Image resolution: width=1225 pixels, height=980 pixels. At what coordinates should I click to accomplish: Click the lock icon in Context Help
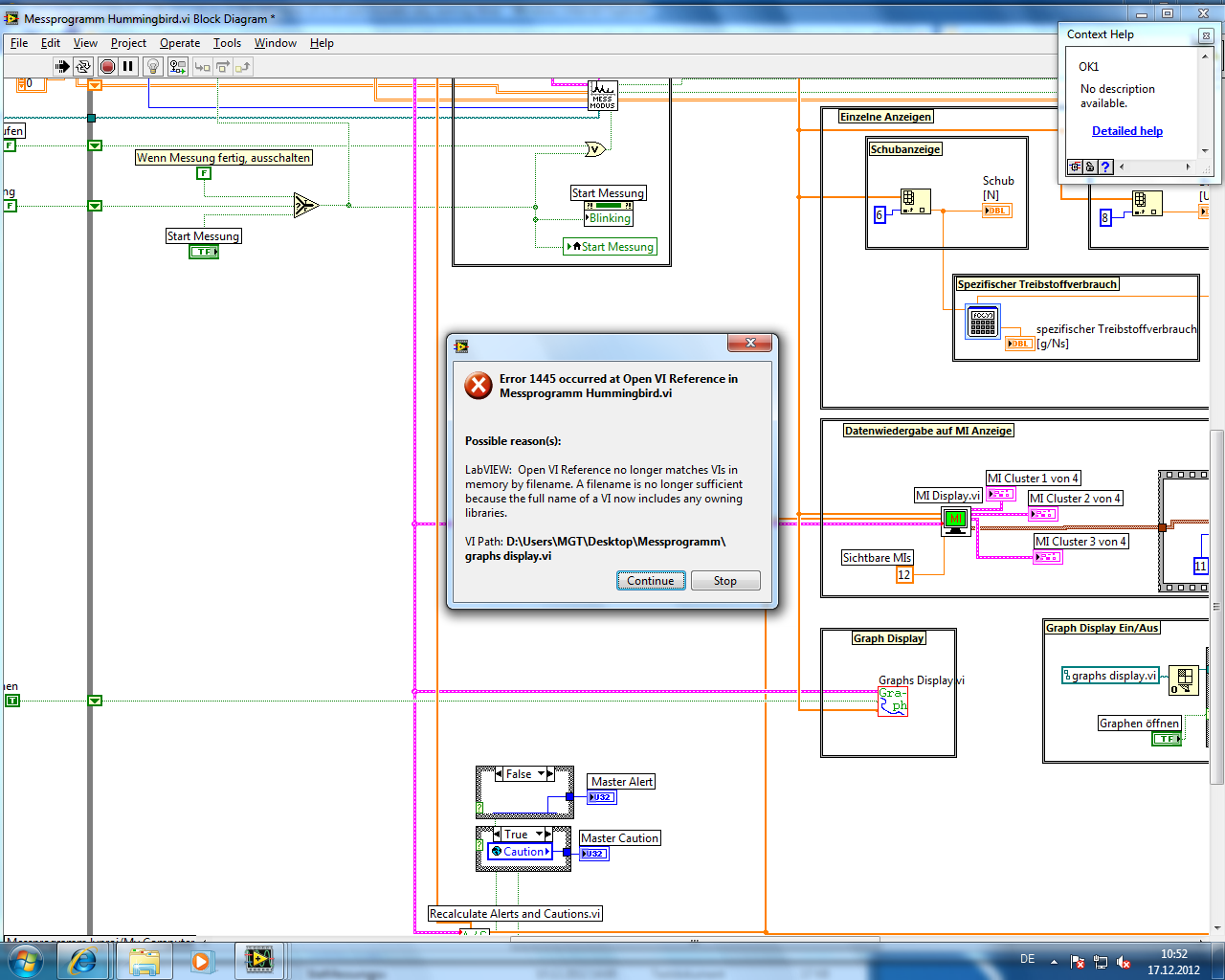1090,167
